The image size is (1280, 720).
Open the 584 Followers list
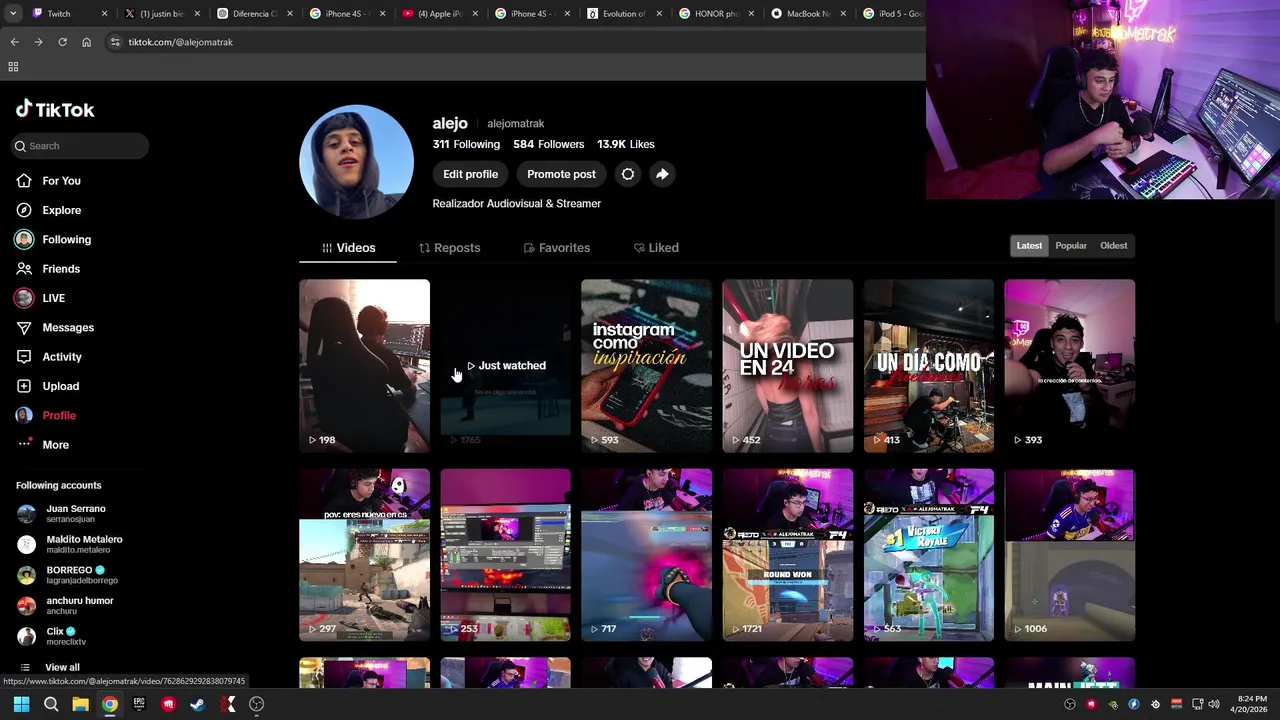548,145
